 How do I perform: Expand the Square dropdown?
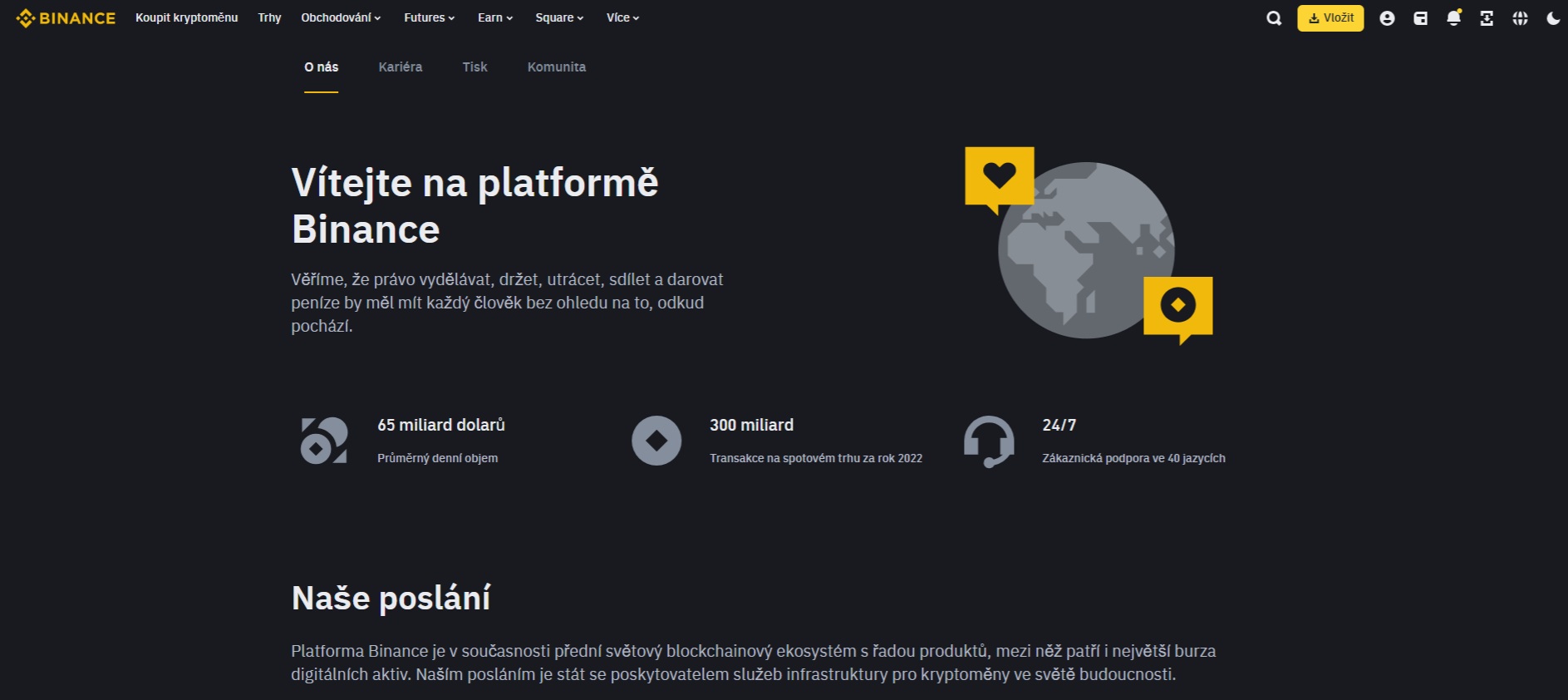[x=559, y=17]
